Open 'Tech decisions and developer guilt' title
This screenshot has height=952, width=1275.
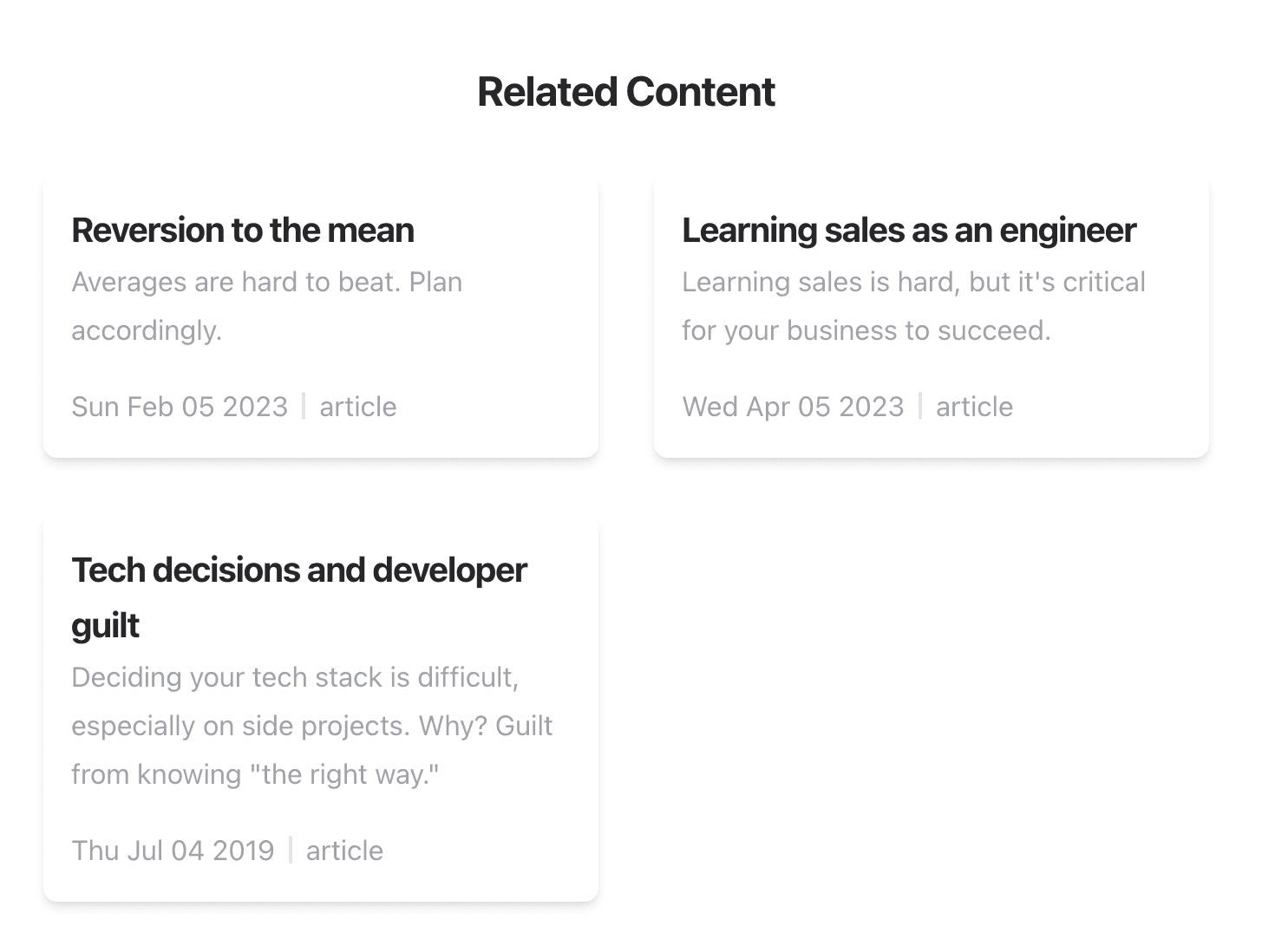(x=298, y=571)
